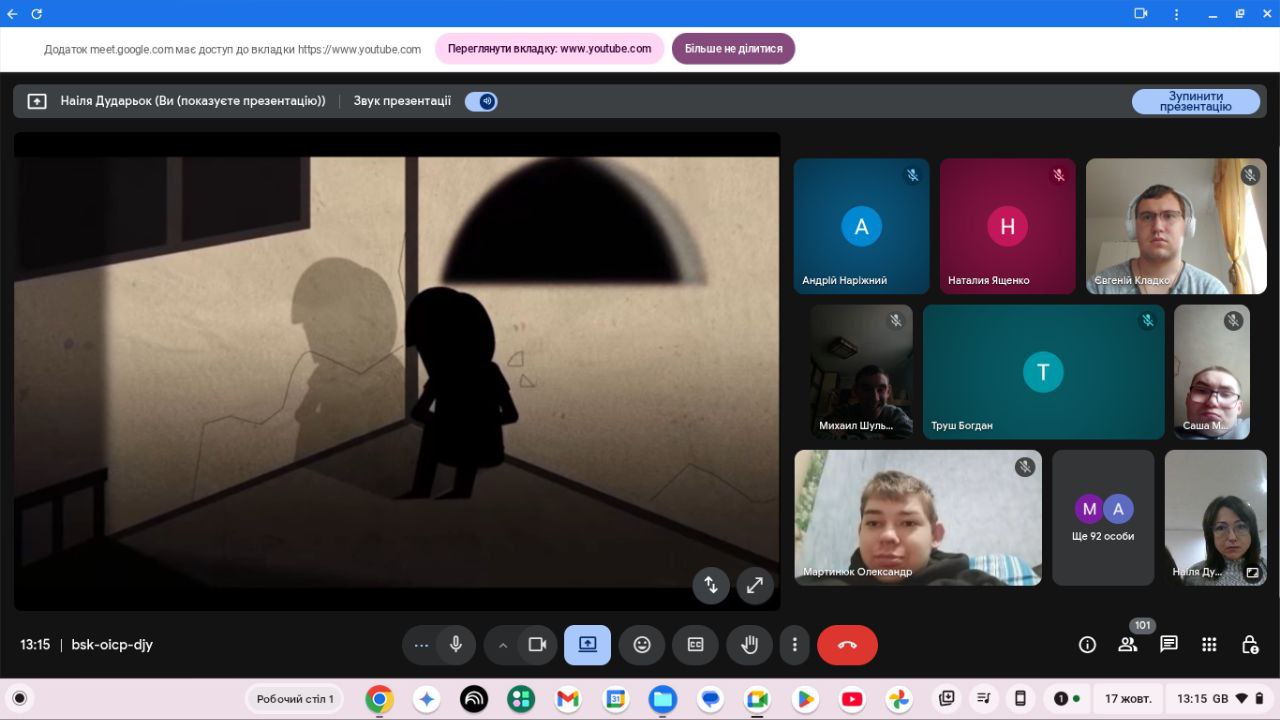Mute the microphone in the call bar
1280x720 pixels.
pyautogui.click(x=456, y=645)
